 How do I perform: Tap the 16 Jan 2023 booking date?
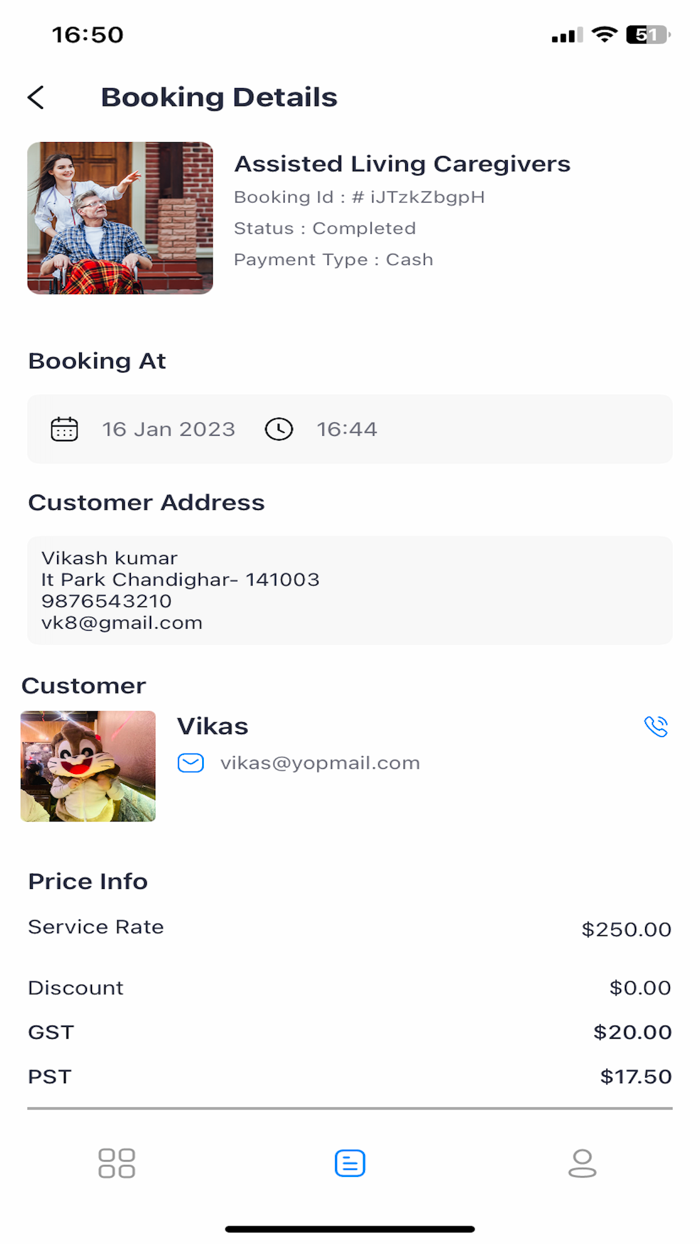pyautogui.click(x=169, y=429)
